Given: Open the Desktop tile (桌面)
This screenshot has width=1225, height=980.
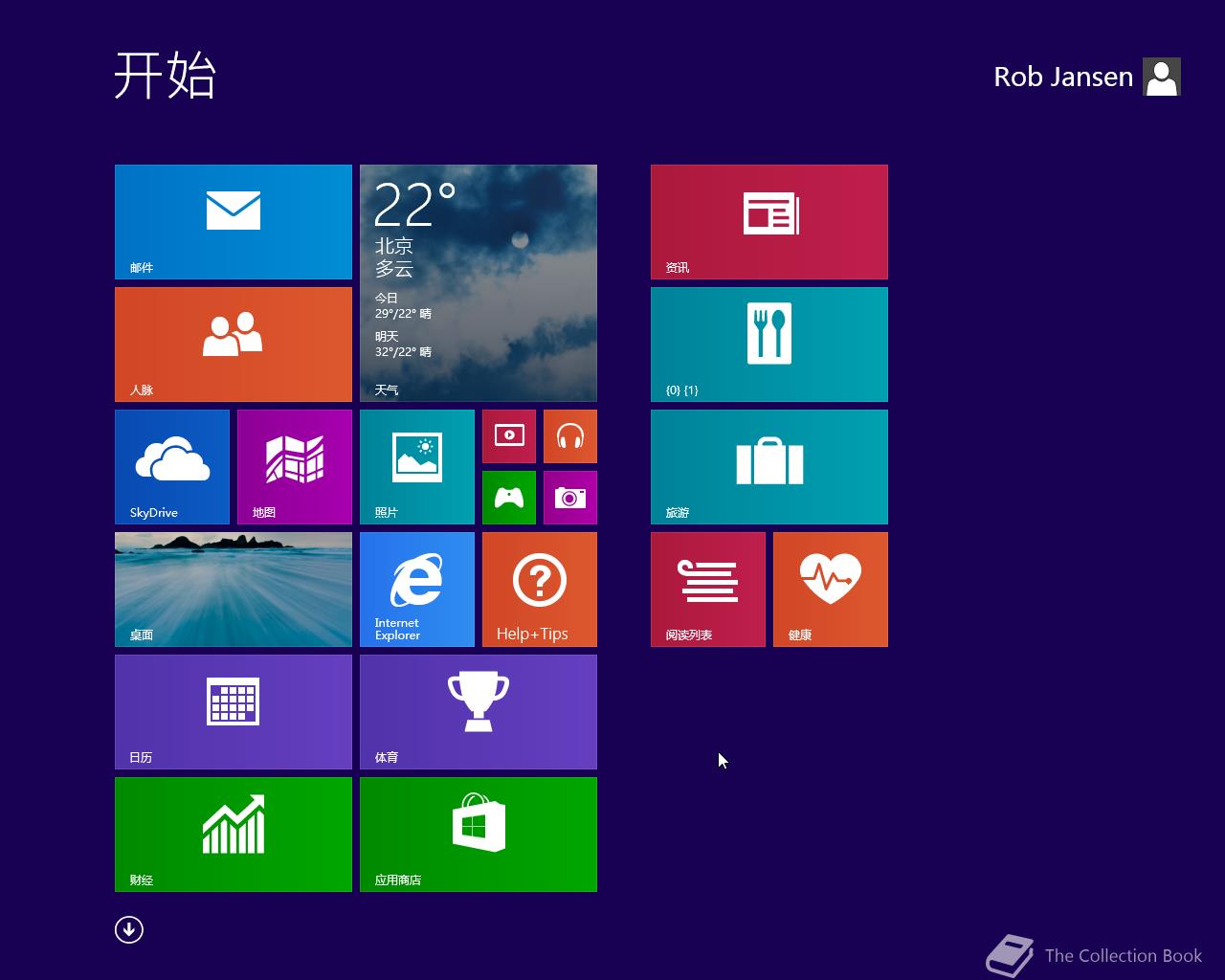Looking at the screenshot, I should click(x=234, y=590).
